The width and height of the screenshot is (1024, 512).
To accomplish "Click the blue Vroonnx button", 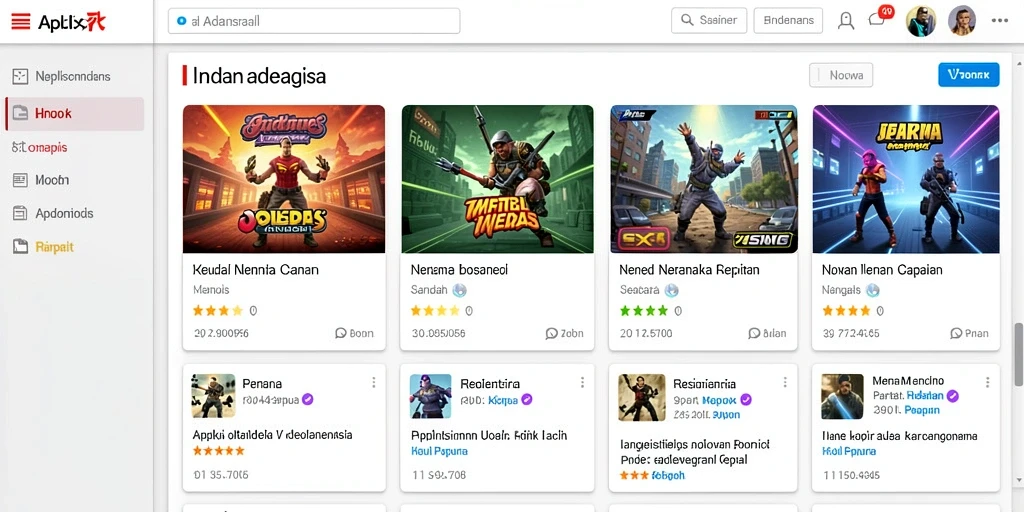I will point(968,74).
